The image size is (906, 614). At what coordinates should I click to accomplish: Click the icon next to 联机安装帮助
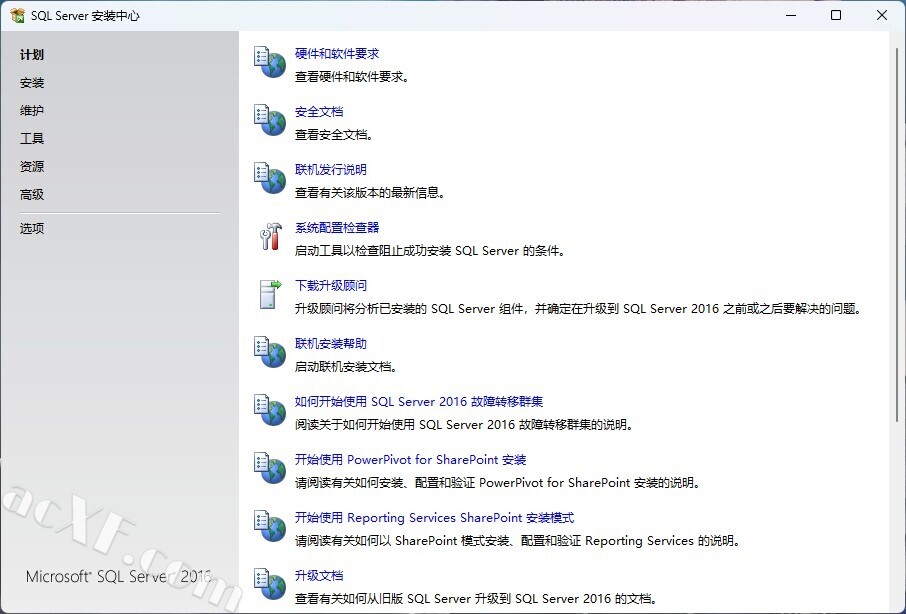coord(270,352)
